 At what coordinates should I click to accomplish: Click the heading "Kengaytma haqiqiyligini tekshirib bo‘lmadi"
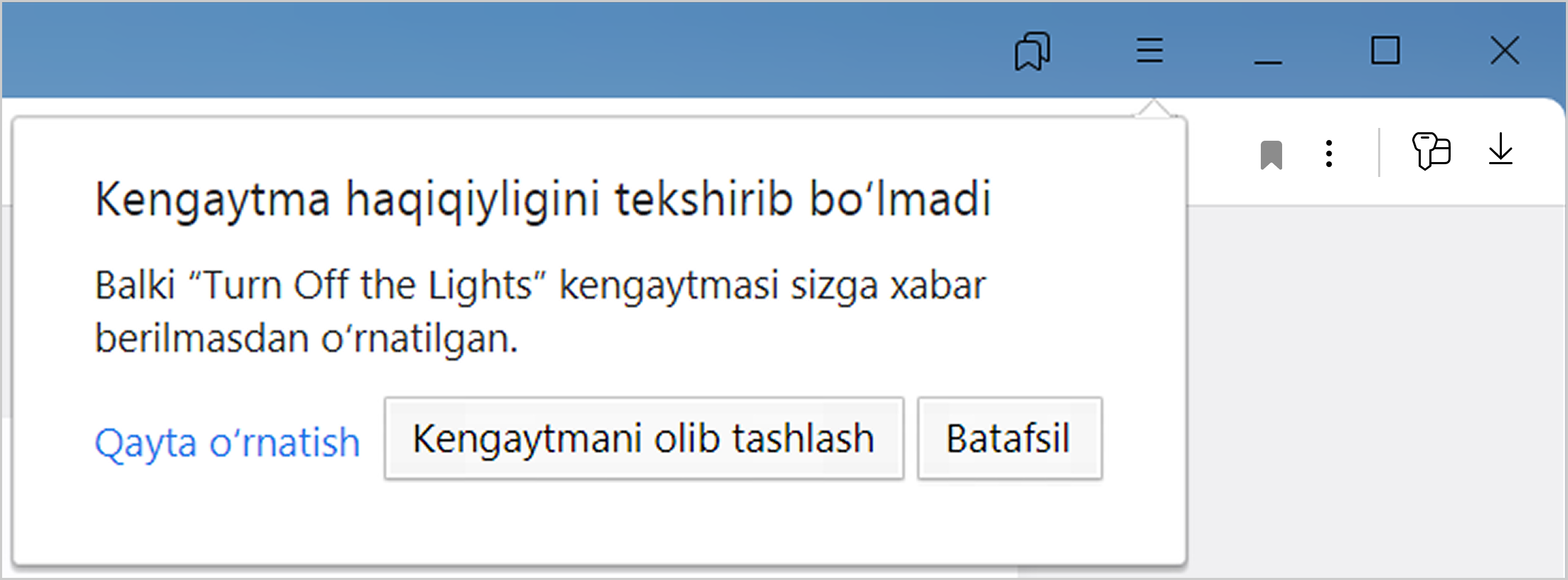coord(543,199)
